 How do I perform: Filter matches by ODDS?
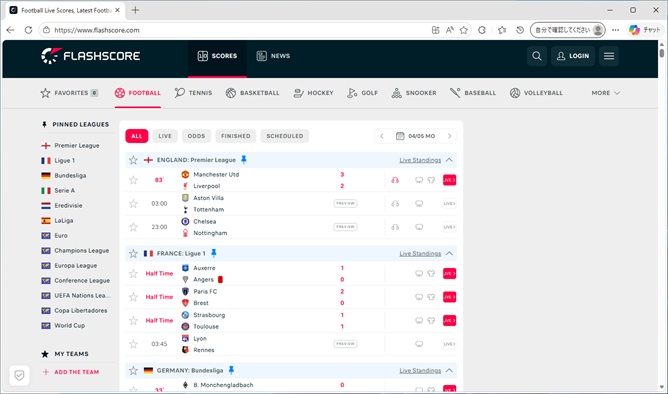pyautogui.click(x=196, y=136)
